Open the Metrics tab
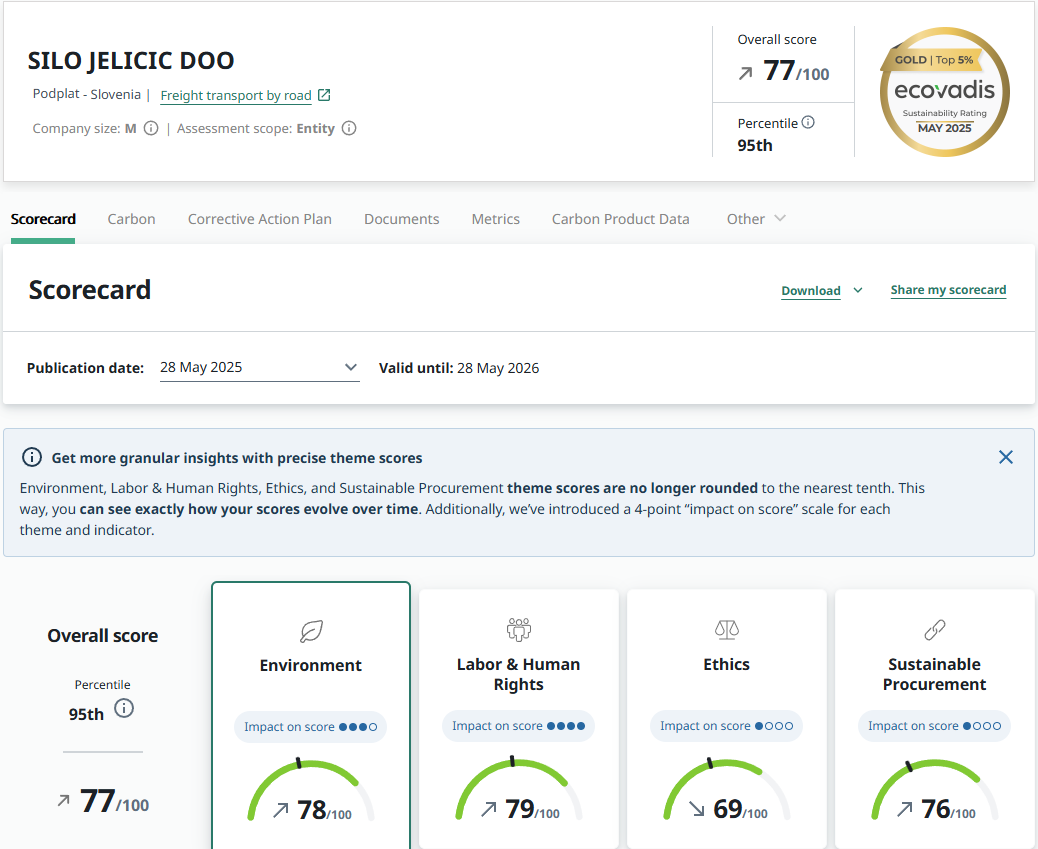 tap(495, 219)
